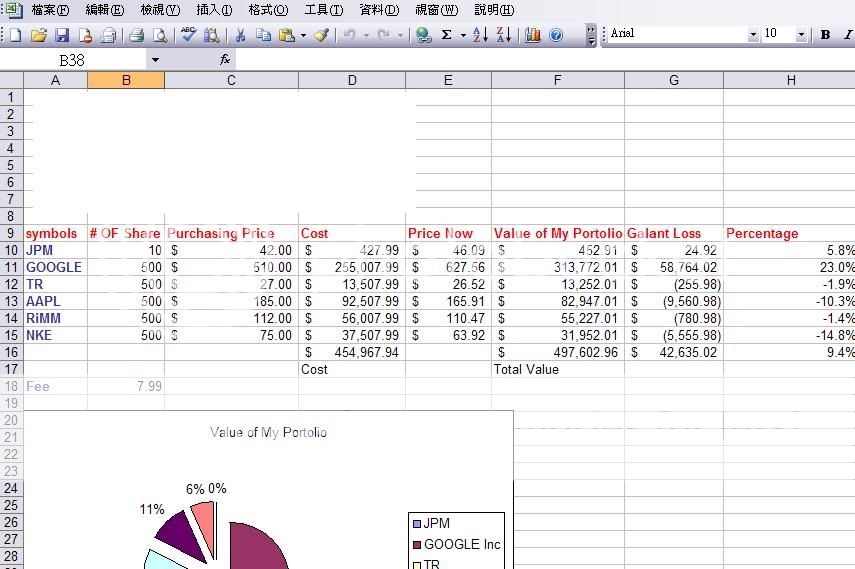Screen dimensions: 855x569
Task: Click the GOOGLE Inc legend color swatch
Action: coord(417,544)
